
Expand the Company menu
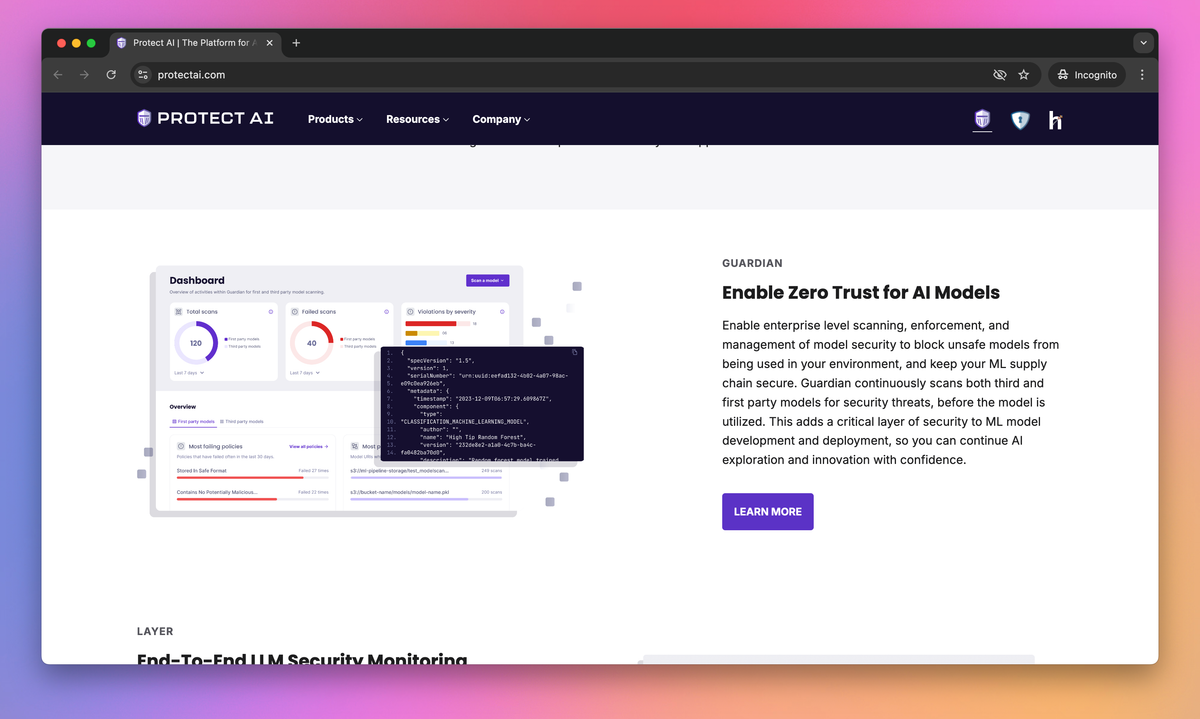tap(501, 119)
